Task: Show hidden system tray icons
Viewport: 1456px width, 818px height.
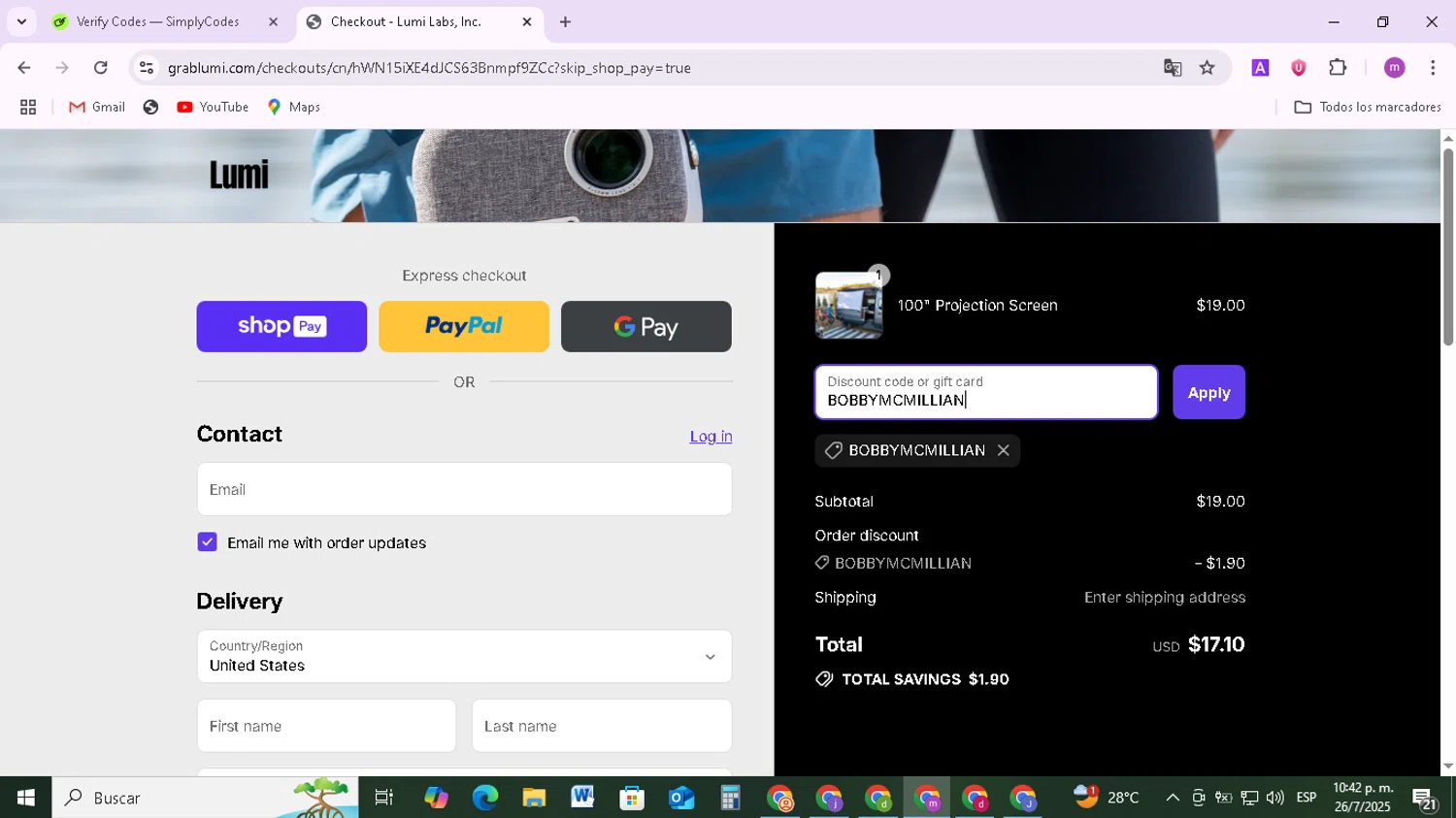Action: click(x=1173, y=798)
